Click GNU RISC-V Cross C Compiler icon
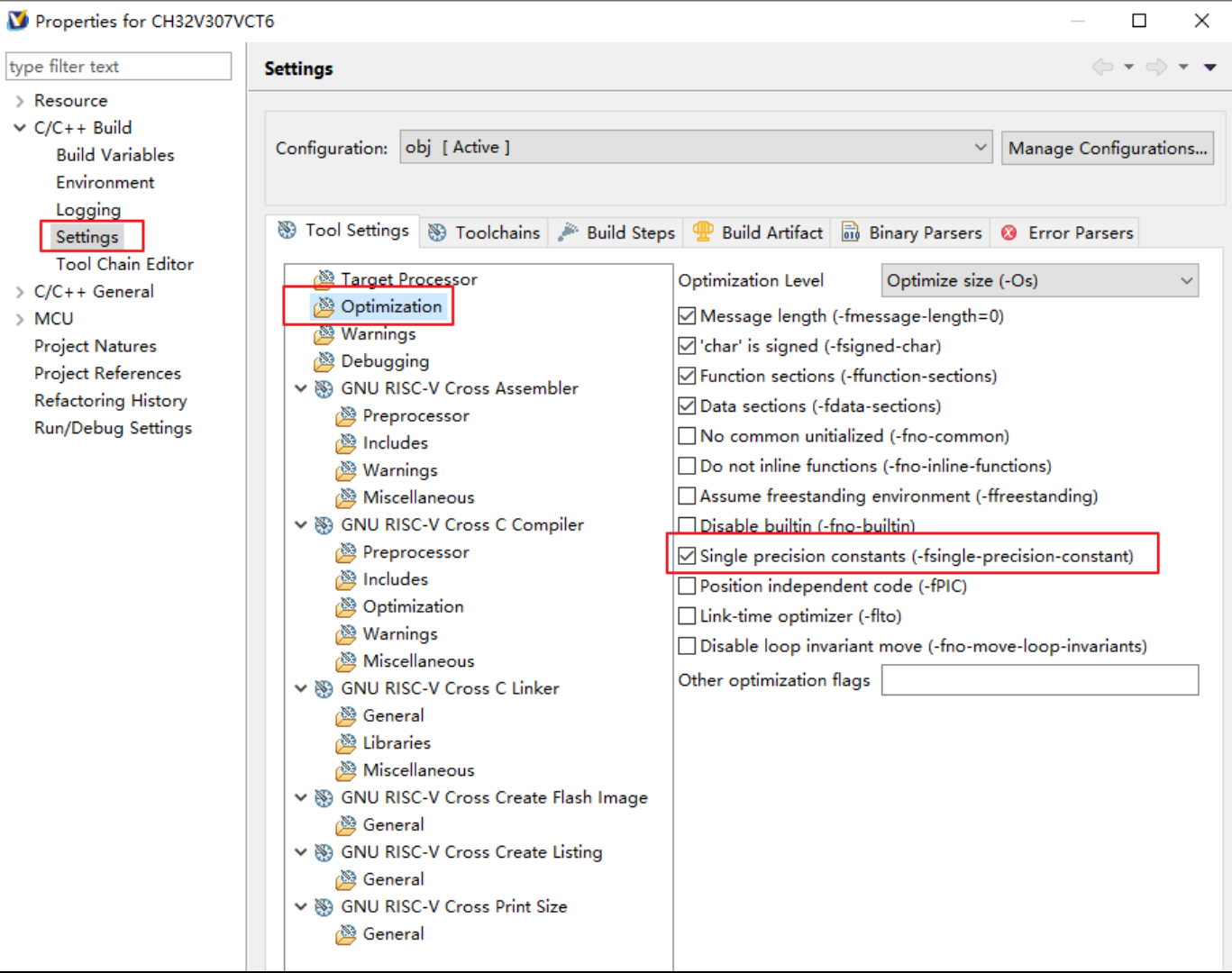This screenshot has height=973, width=1232. point(324,525)
